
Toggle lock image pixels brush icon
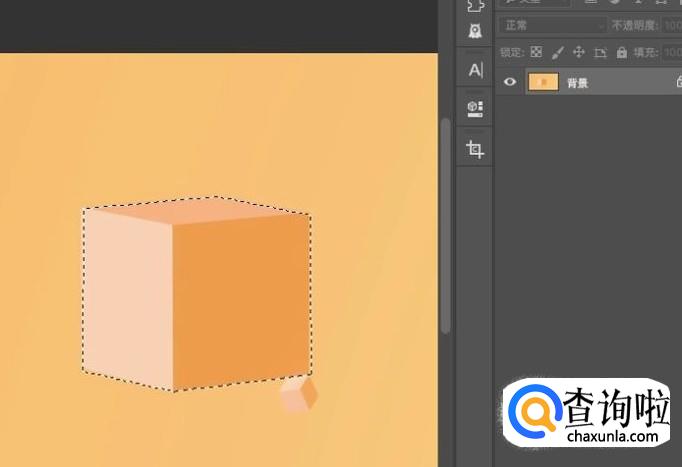click(558, 53)
